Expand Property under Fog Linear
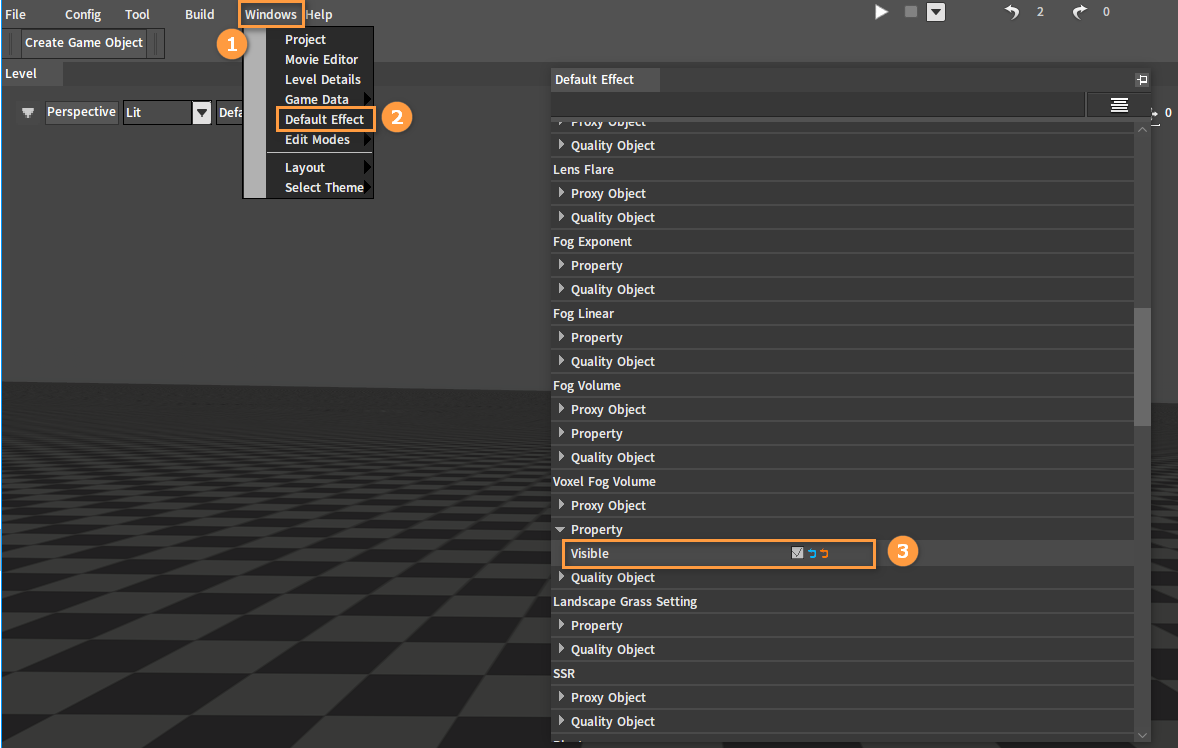The image size is (1178, 748). pos(560,337)
